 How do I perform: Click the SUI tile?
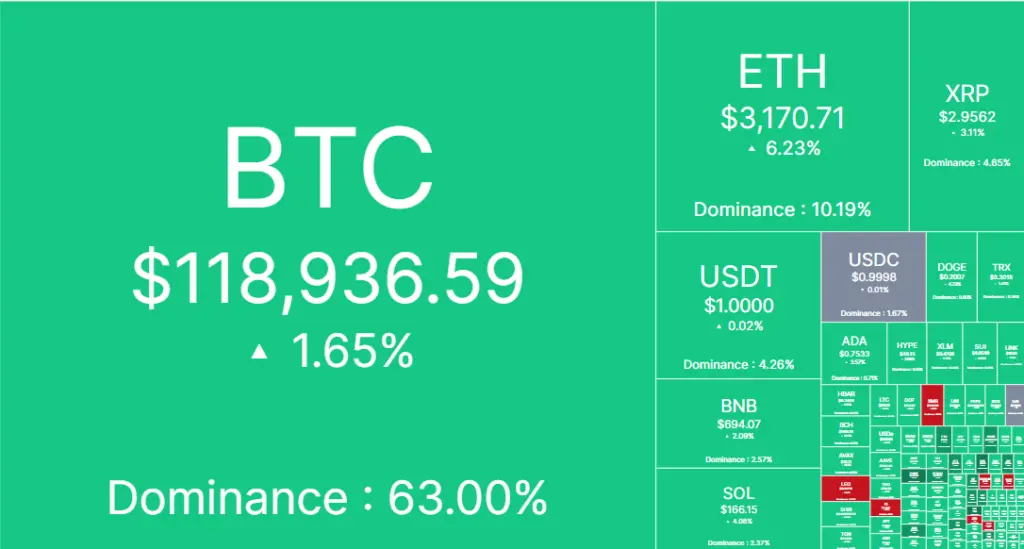979,352
